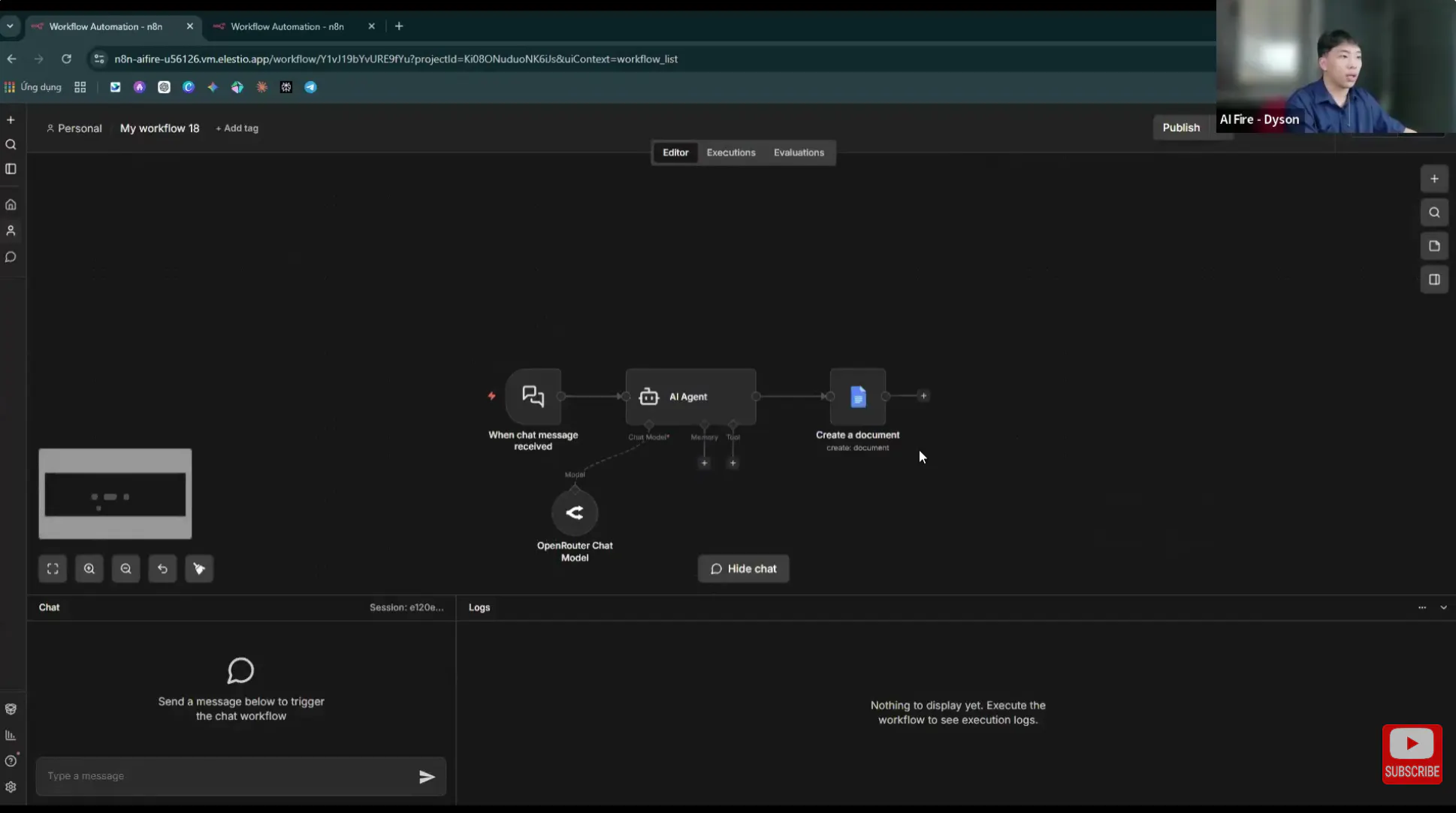Click the trigger lightning bolt icon
Screen dimensions: 1456x813
(x=491, y=396)
